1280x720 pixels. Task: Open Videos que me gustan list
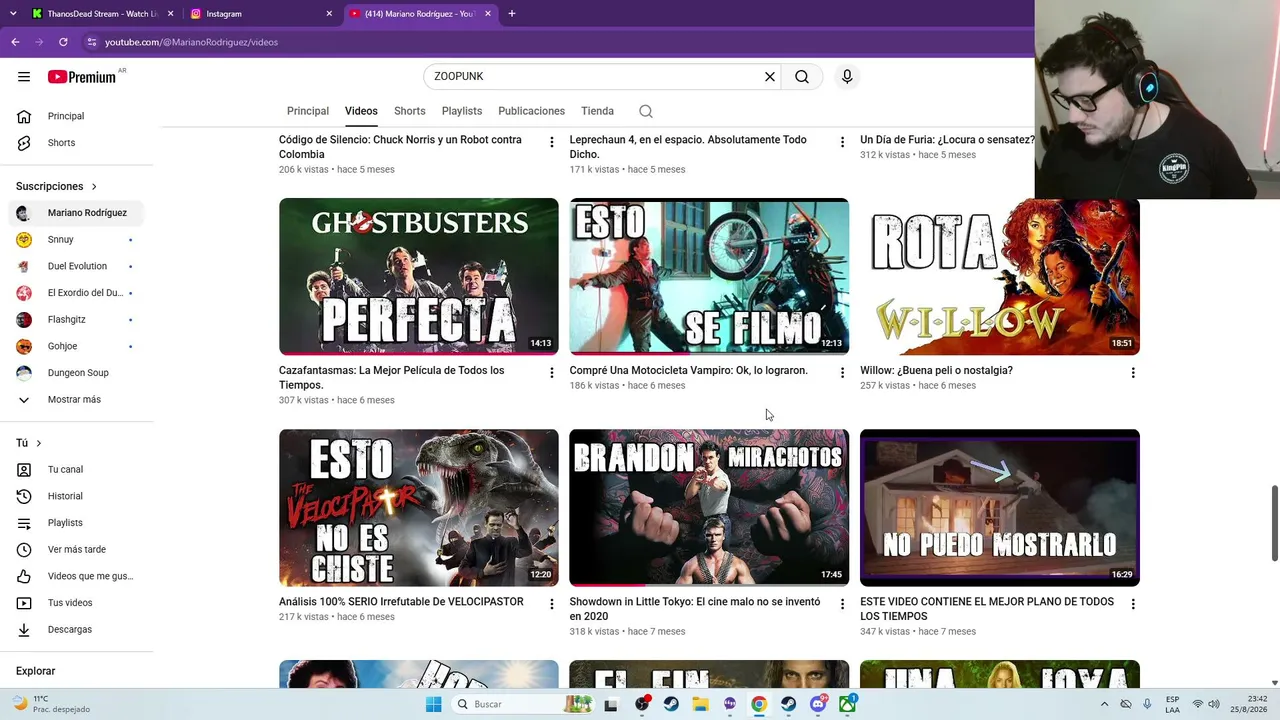(x=75, y=576)
